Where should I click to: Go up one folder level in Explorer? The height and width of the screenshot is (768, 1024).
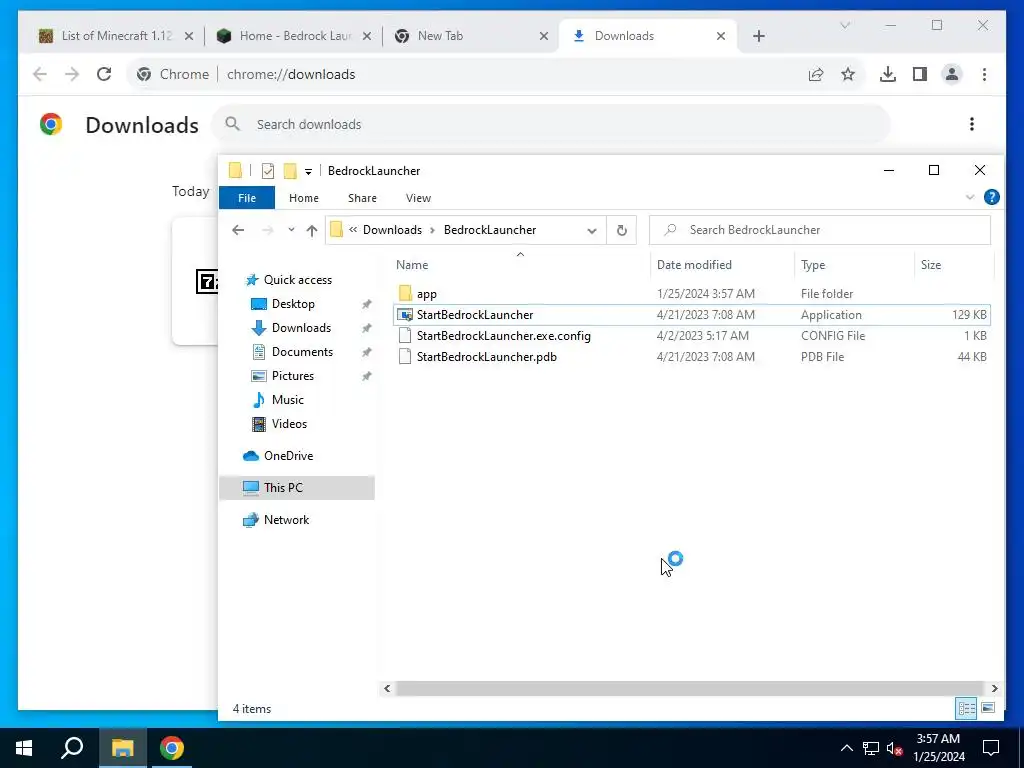[312, 230]
